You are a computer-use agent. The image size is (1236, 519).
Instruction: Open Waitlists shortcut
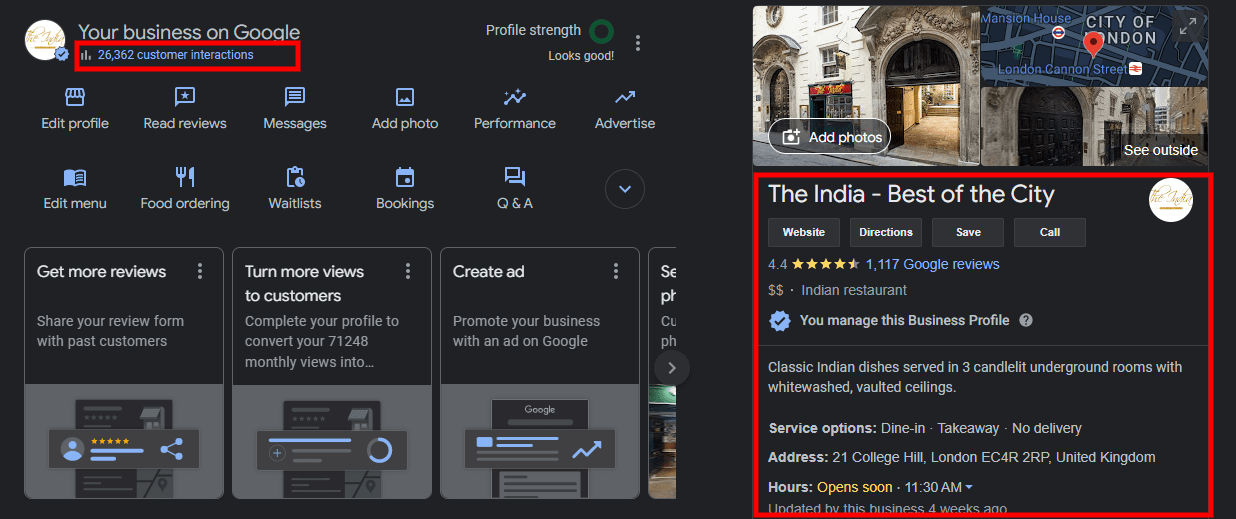point(295,189)
